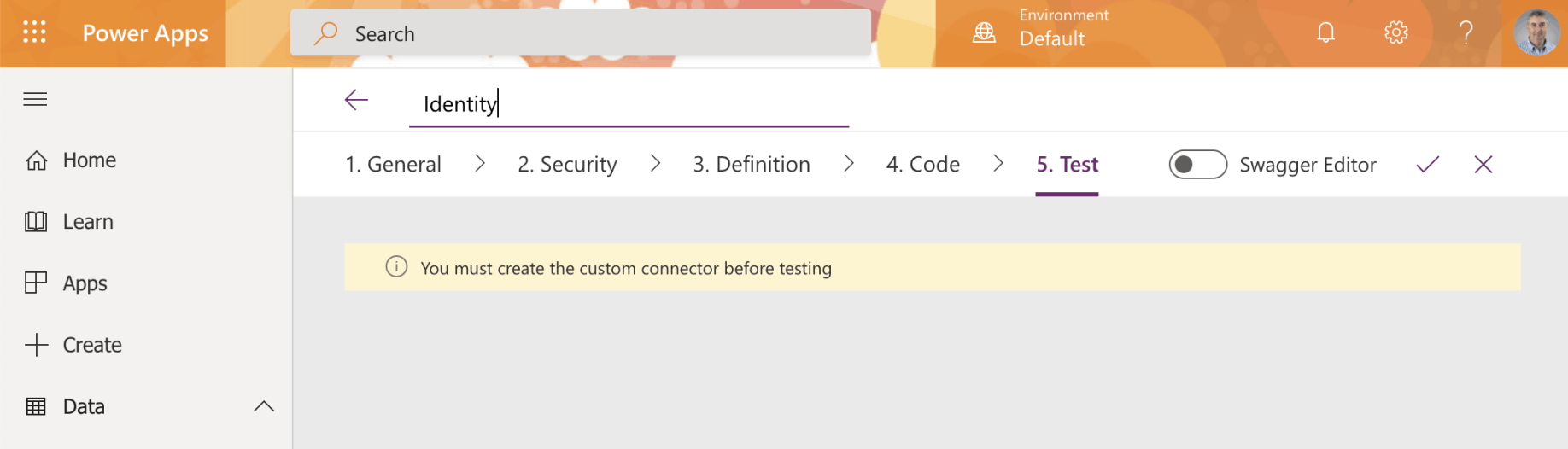This screenshot has height=449, width=1568.
Task: Open the 3. Definition step
Action: point(752,164)
